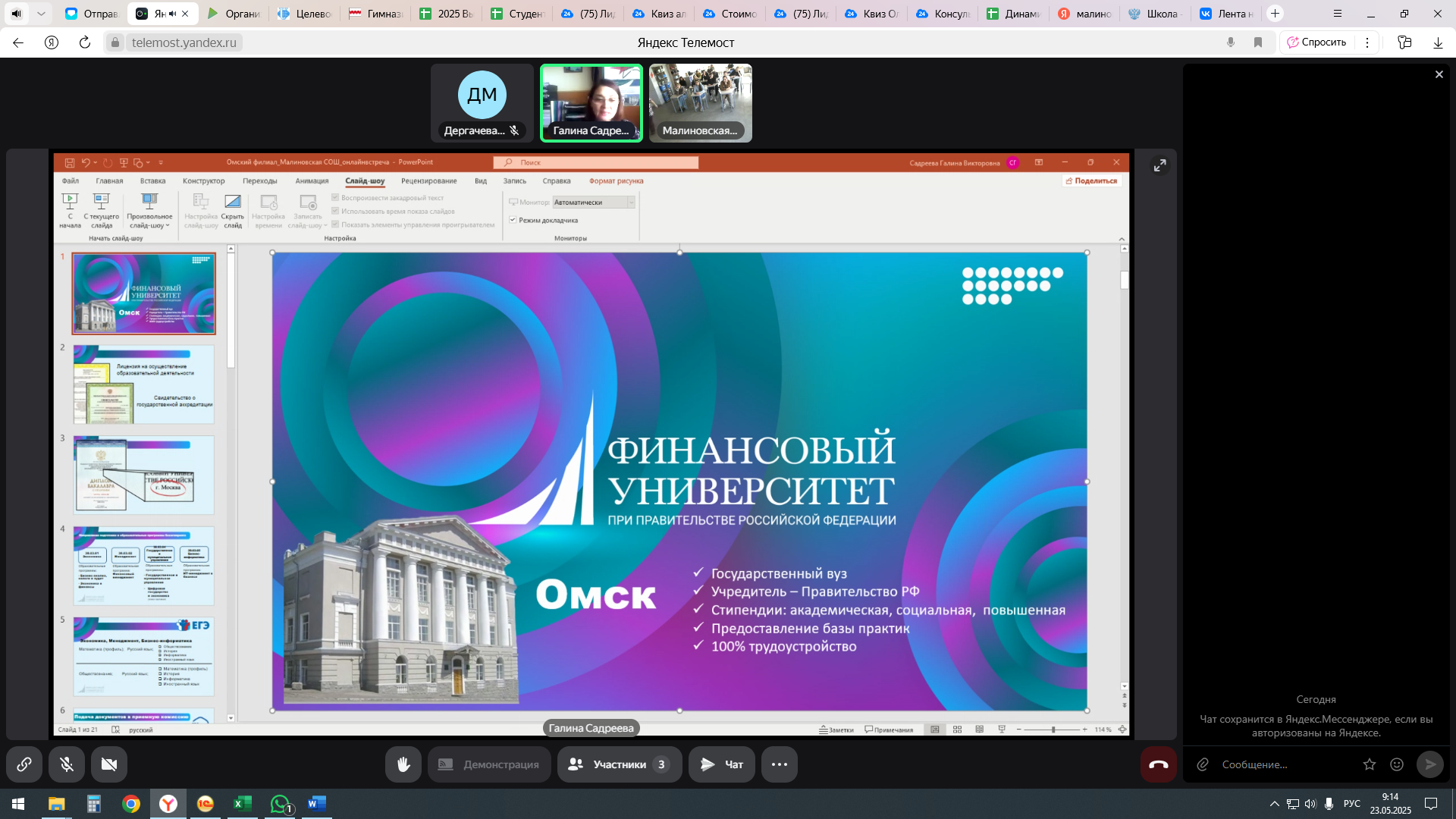Image resolution: width=1456 pixels, height=819 pixels.
Task: Open WhatsApp from the taskbar
Action: click(x=280, y=804)
